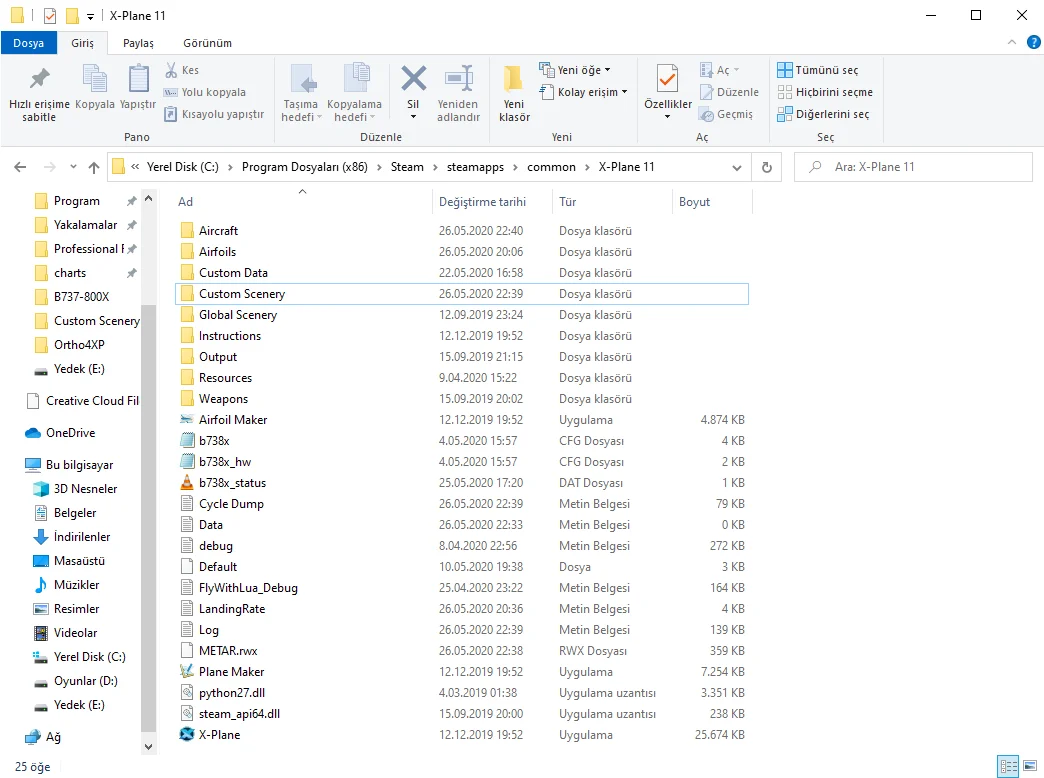The width and height of the screenshot is (1044, 778).
Task: Click Steam in the address breadcrumb
Action: point(407,167)
